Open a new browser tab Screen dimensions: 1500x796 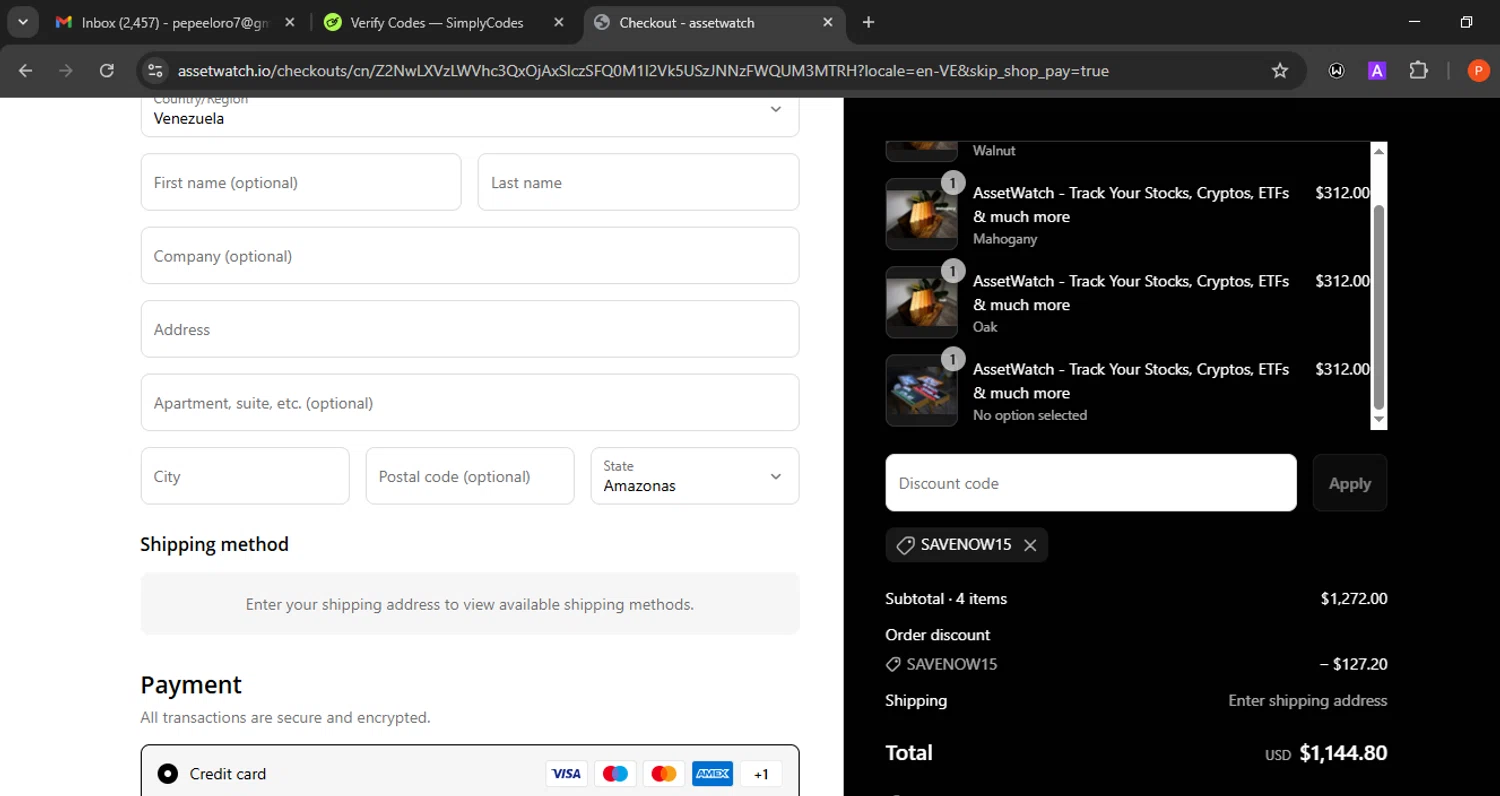[868, 22]
